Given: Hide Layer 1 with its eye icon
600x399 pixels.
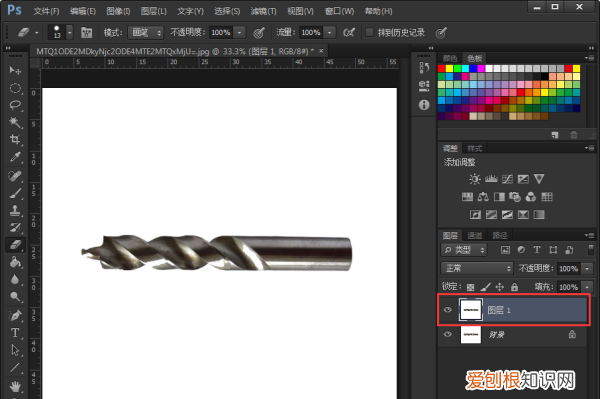Looking at the screenshot, I should coord(448,310).
